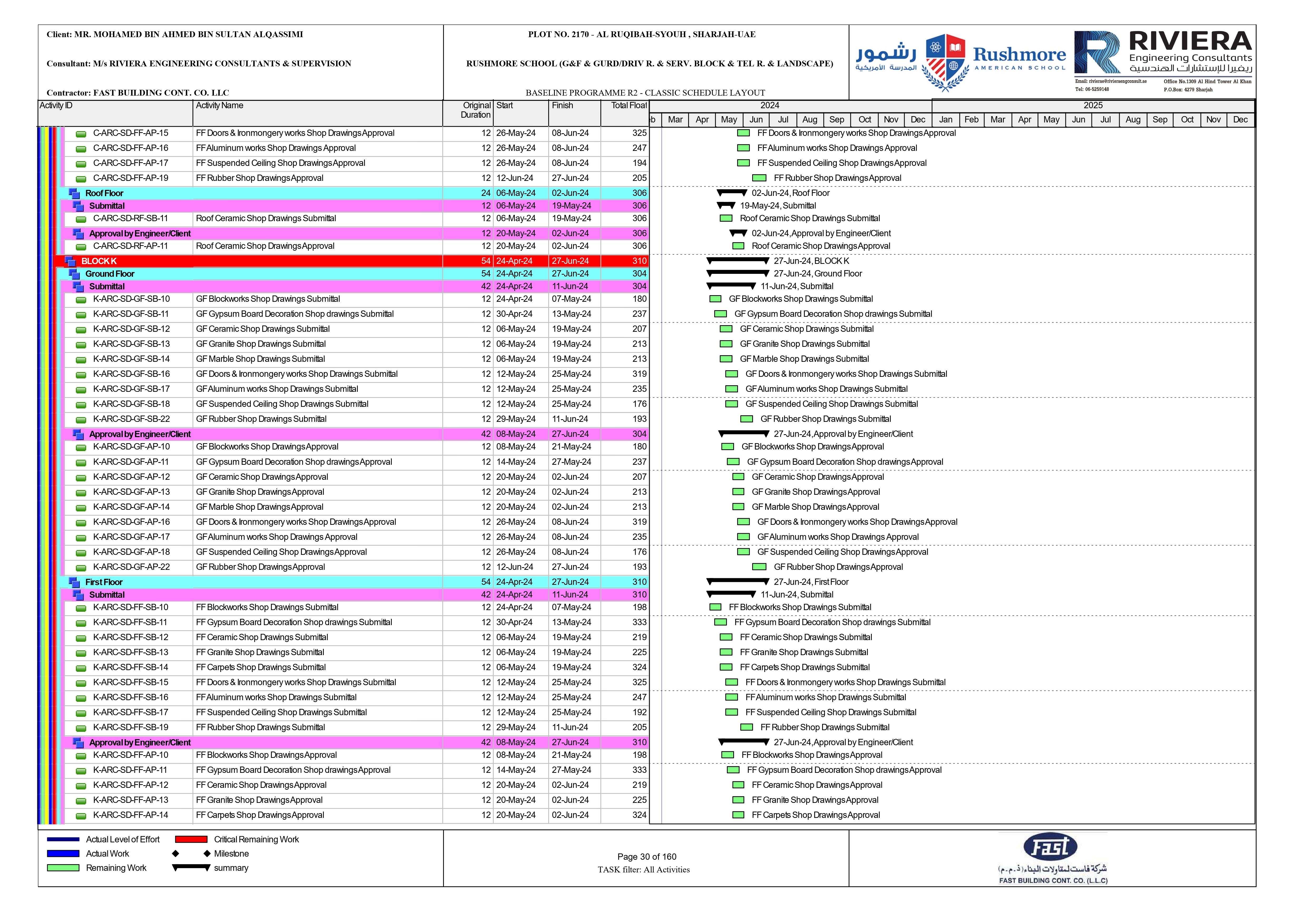Click the Original Duration column header

click(x=468, y=113)
